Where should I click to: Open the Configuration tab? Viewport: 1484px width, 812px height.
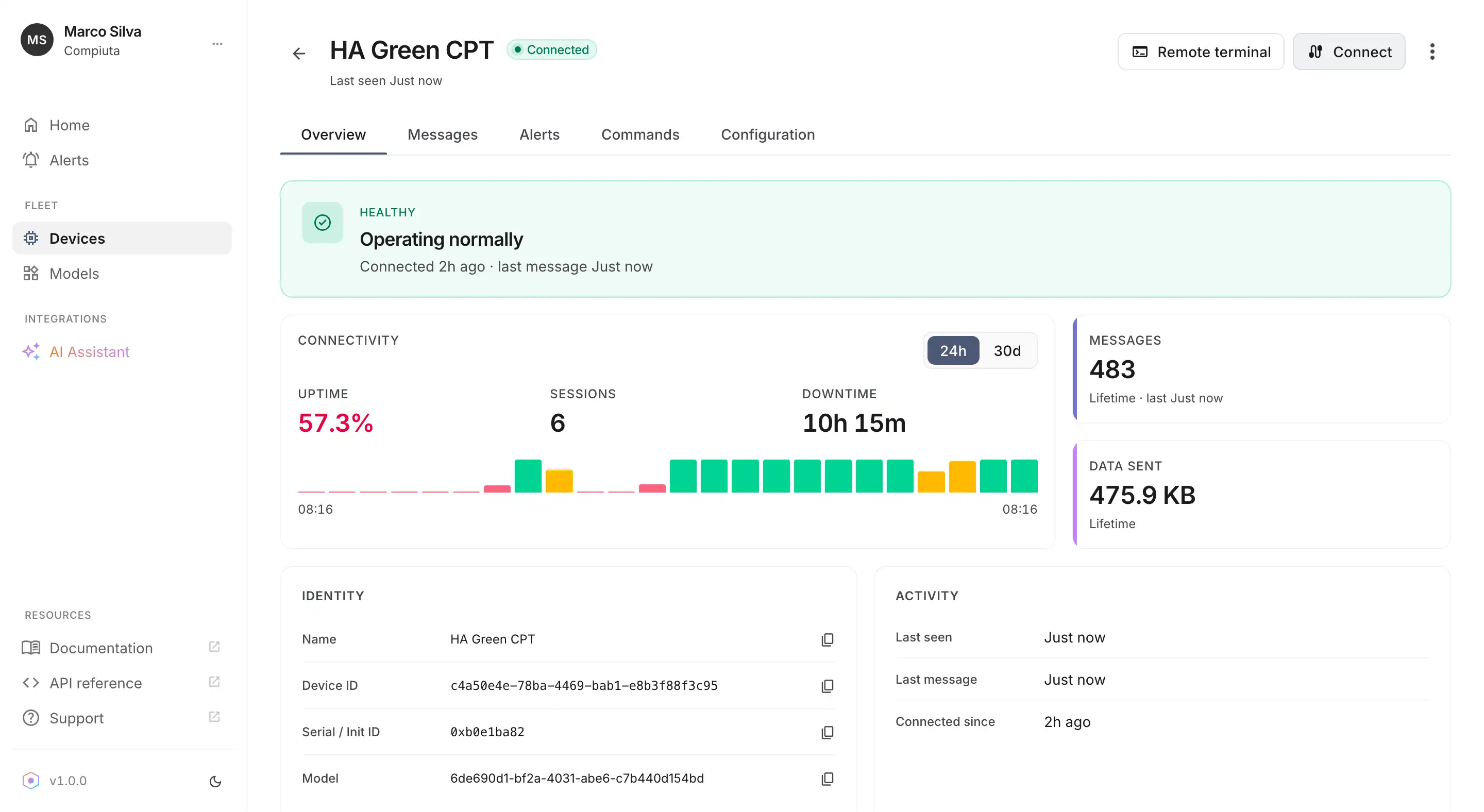pyautogui.click(x=768, y=135)
